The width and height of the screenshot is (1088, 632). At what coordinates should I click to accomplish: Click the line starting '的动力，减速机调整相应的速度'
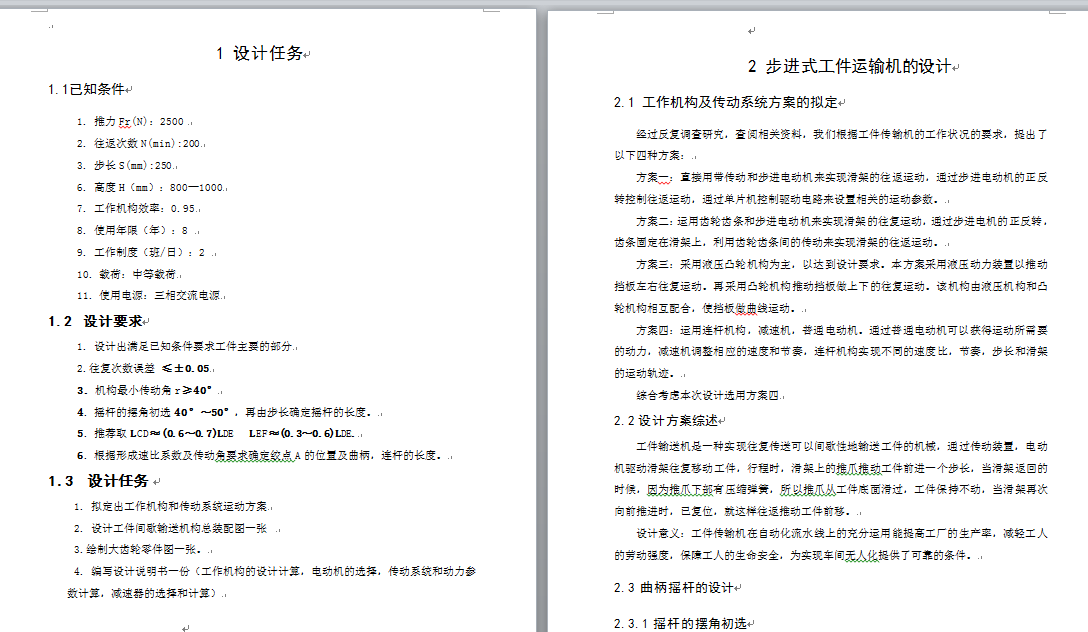pyautogui.click(x=831, y=352)
